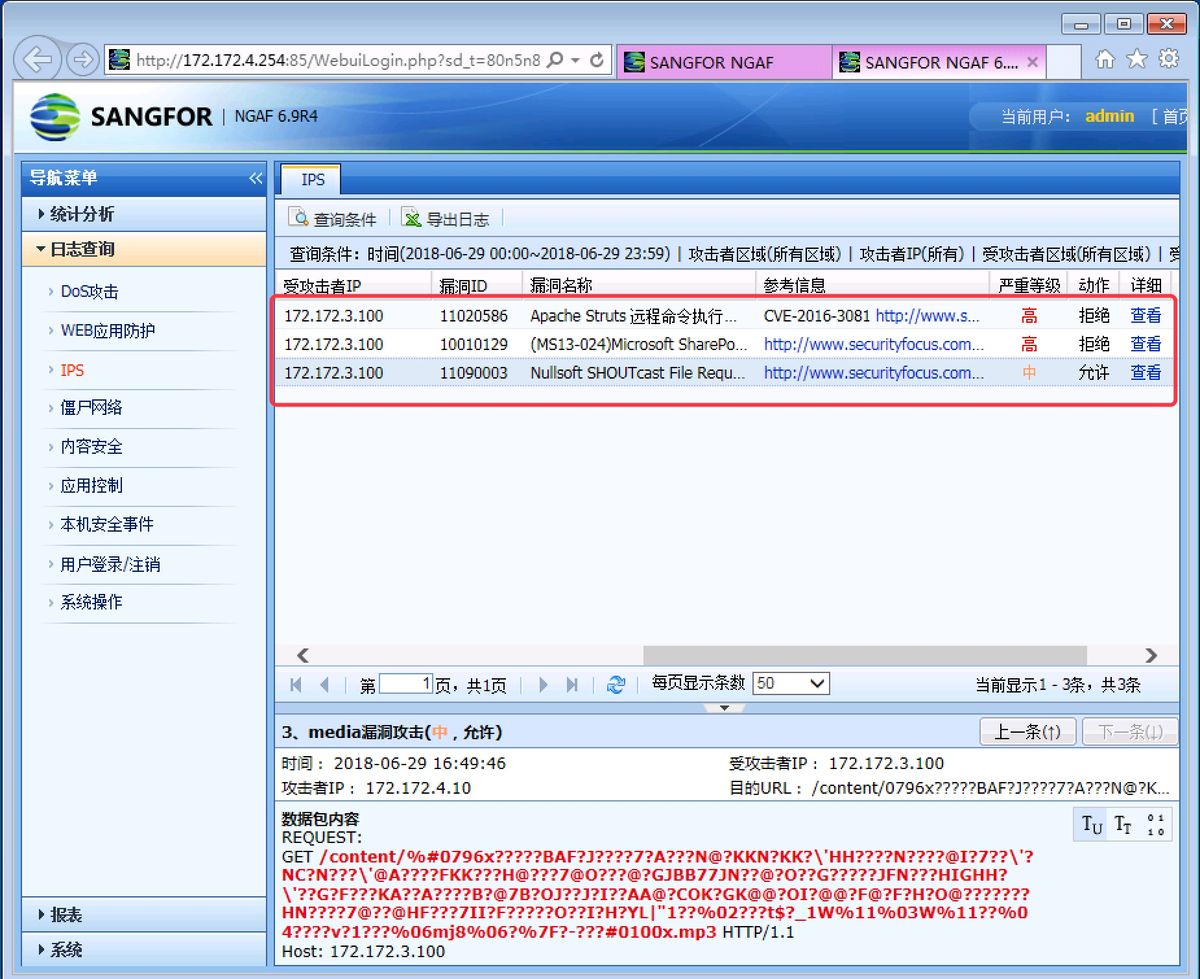Go to first page of results
1200x979 pixels.
296,685
